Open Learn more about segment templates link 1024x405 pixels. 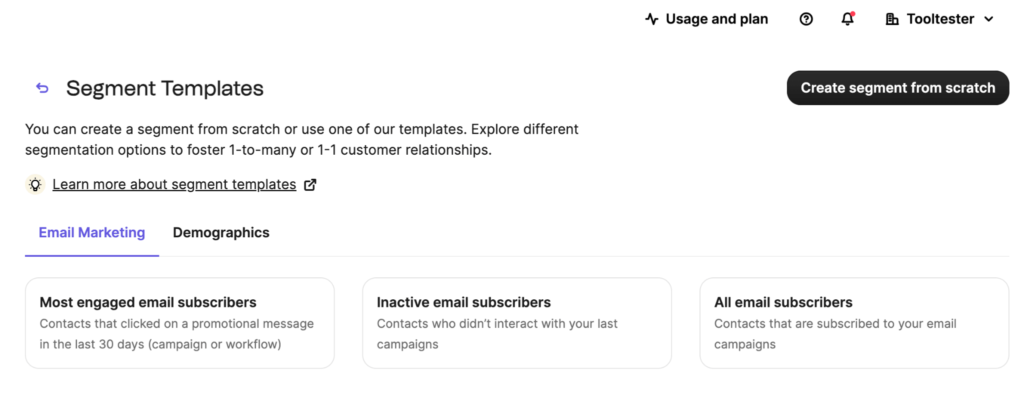[174, 184]
